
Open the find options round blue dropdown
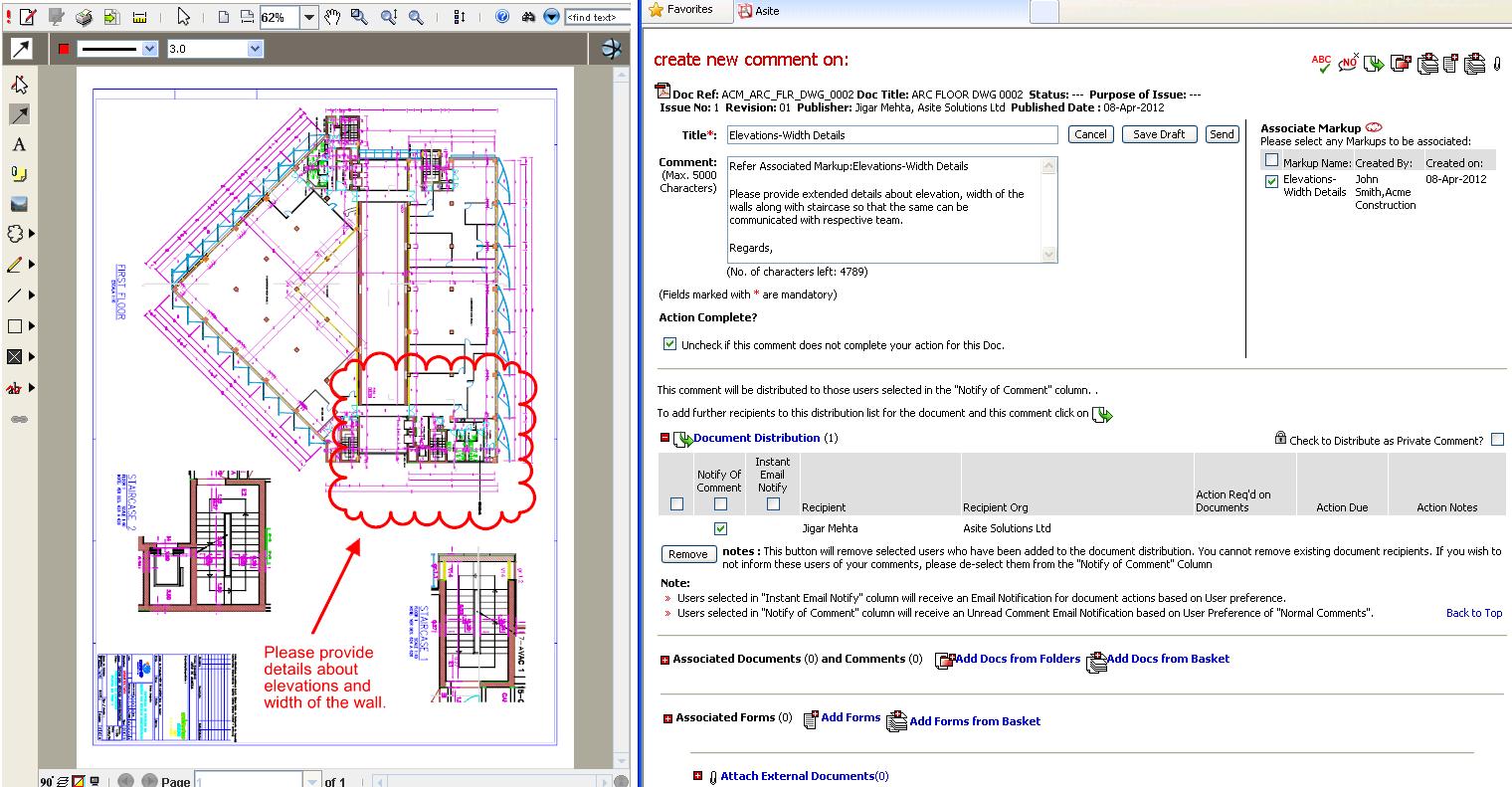click(x=551, y=17)
